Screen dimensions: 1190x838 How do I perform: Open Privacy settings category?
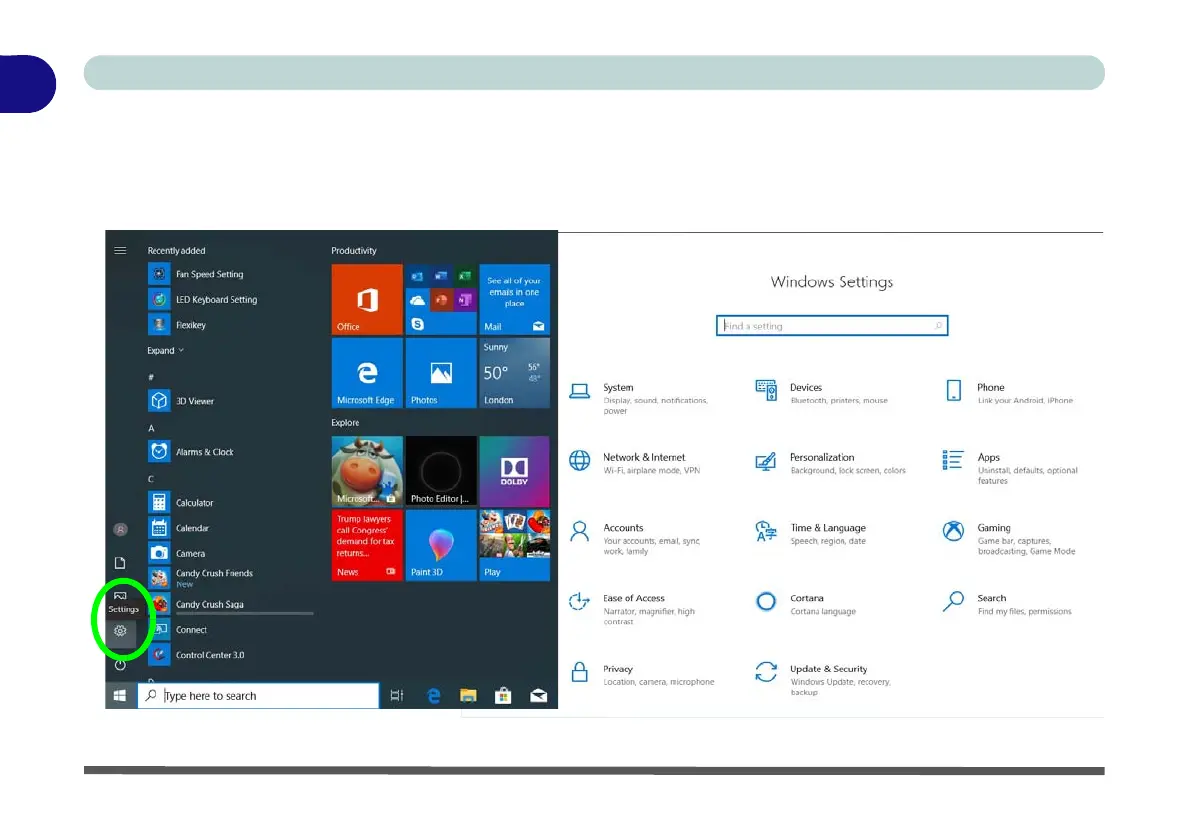(x=642, y=674)
